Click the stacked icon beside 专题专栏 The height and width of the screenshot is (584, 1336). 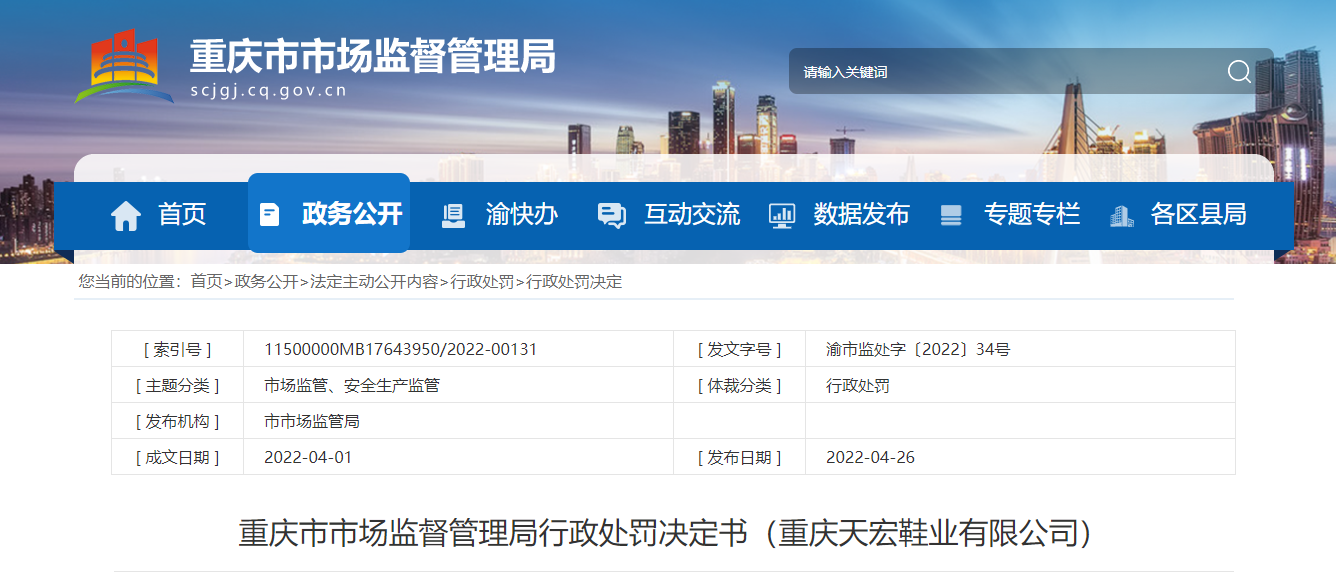click(x=951, y=215)
